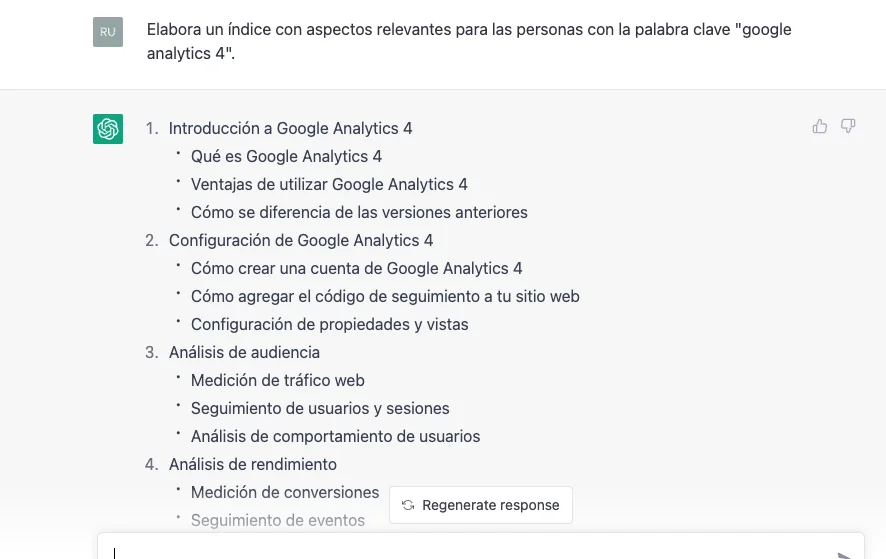Click "Cómo crear una cuenta" bullet
Image resolution: width=886 pixels, height=559 pixels.
click(x=356, y=268)
